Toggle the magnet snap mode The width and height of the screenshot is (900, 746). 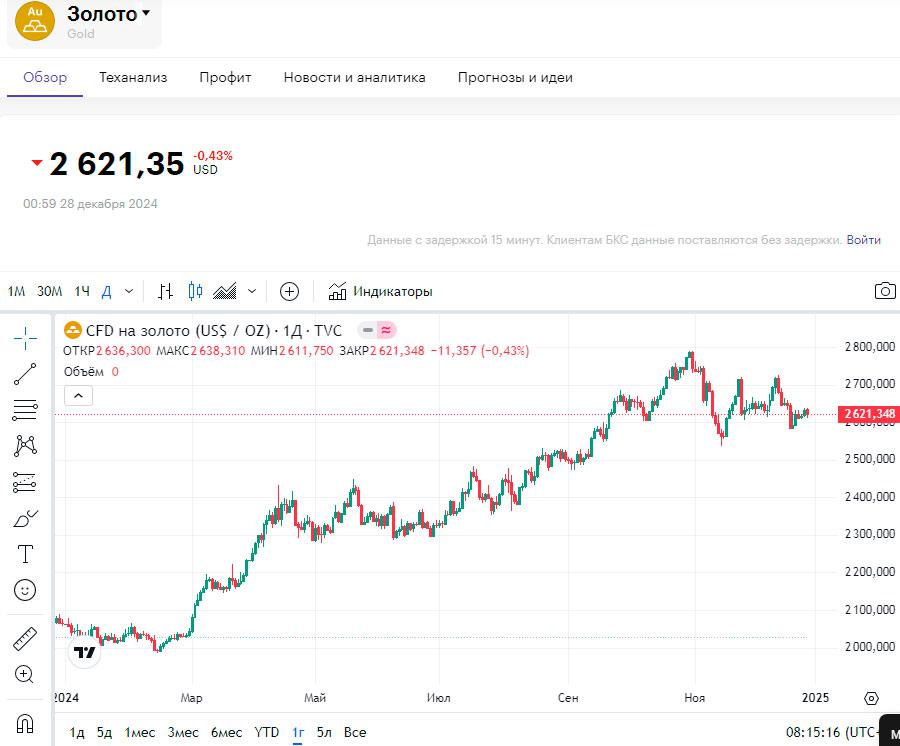[26, 722]
